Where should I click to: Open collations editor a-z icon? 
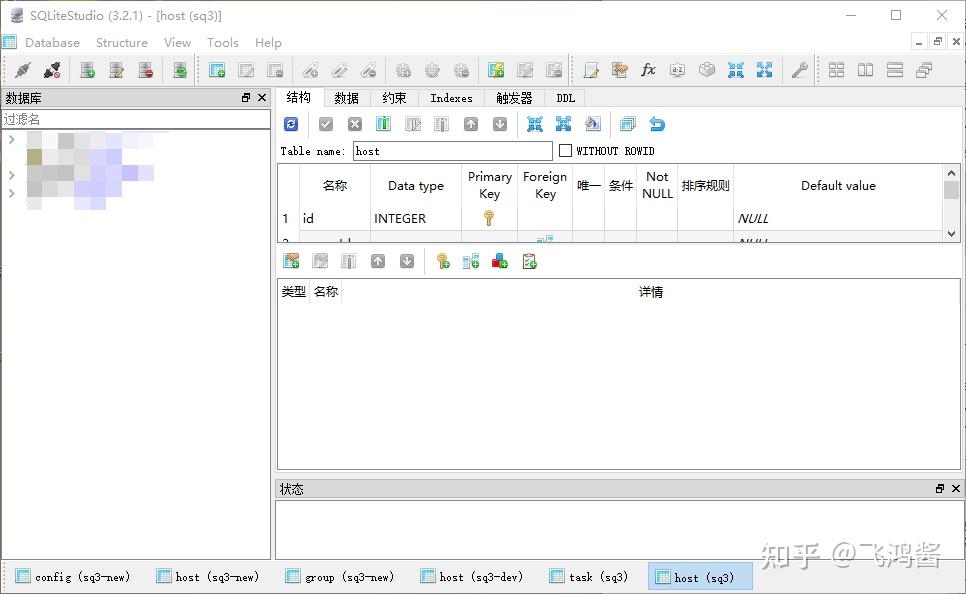(678, 70)
